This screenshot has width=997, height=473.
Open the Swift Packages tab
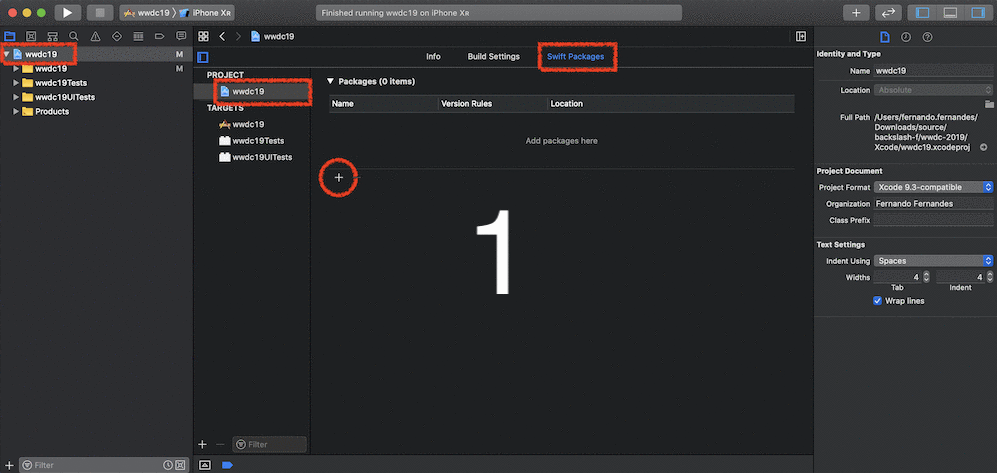click(575, 57)
